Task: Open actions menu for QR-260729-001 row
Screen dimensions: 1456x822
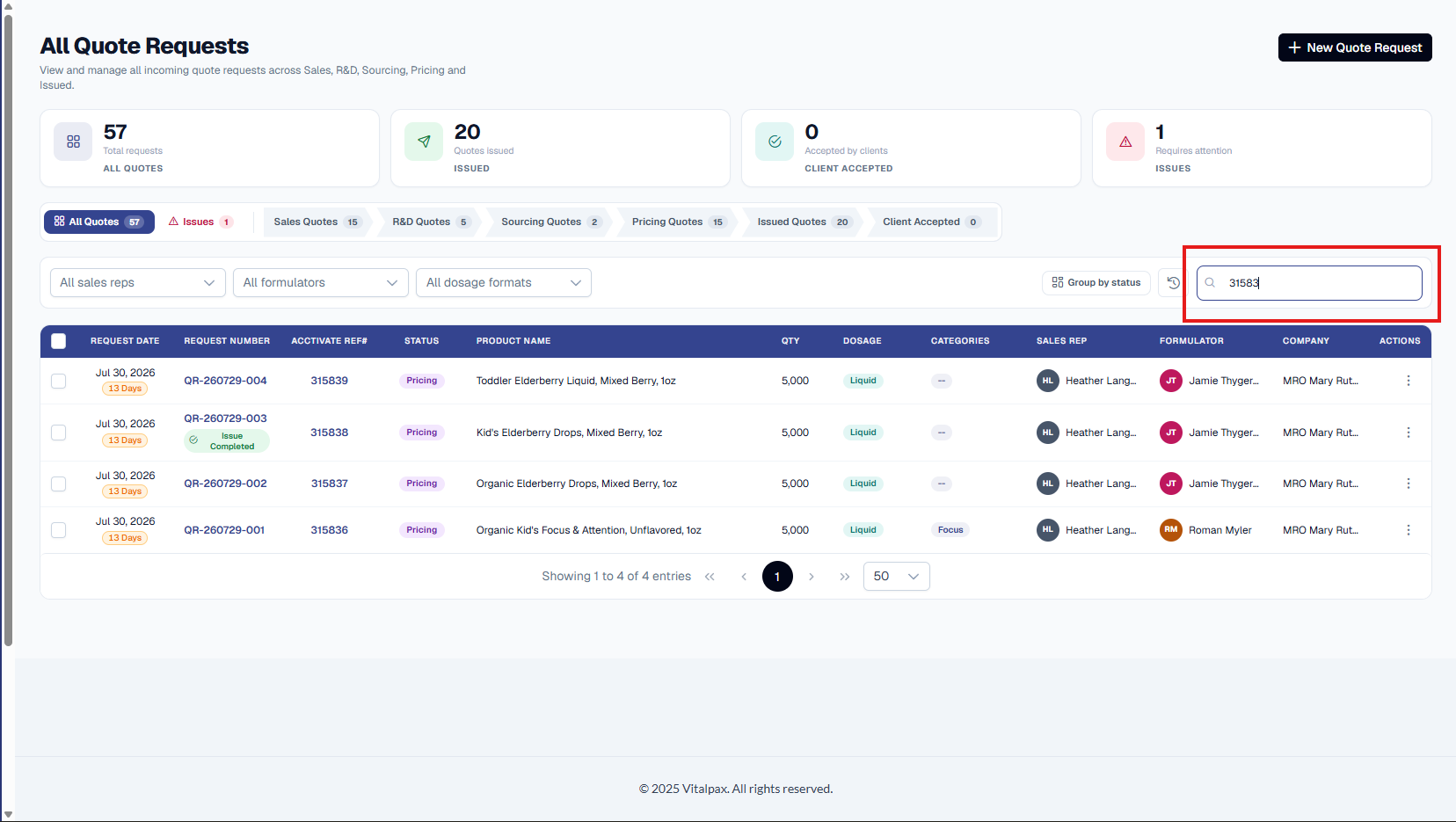Action: tap(1409, 530)
